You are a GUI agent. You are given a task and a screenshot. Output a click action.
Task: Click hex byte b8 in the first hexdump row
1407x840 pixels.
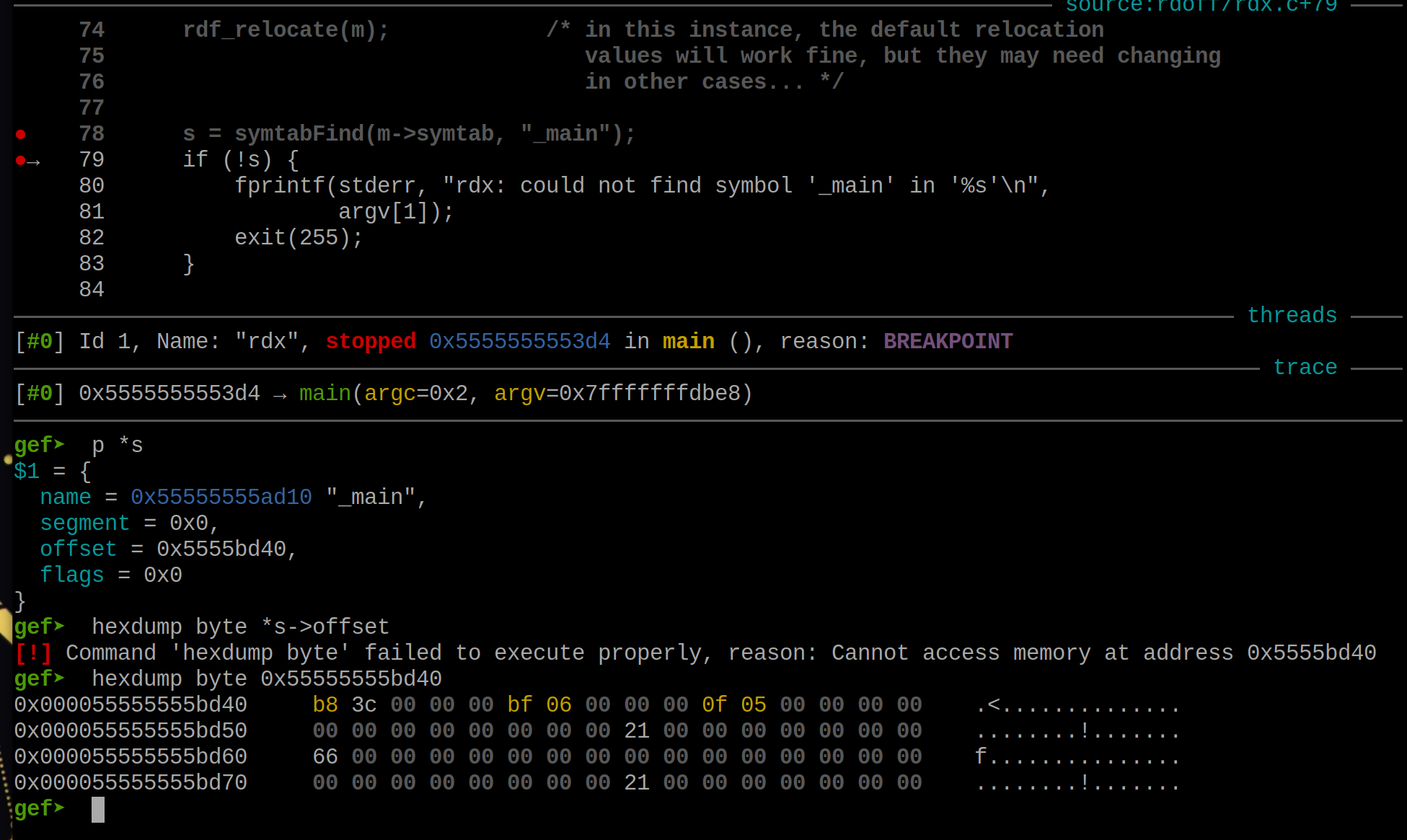[x=325, y=705]
